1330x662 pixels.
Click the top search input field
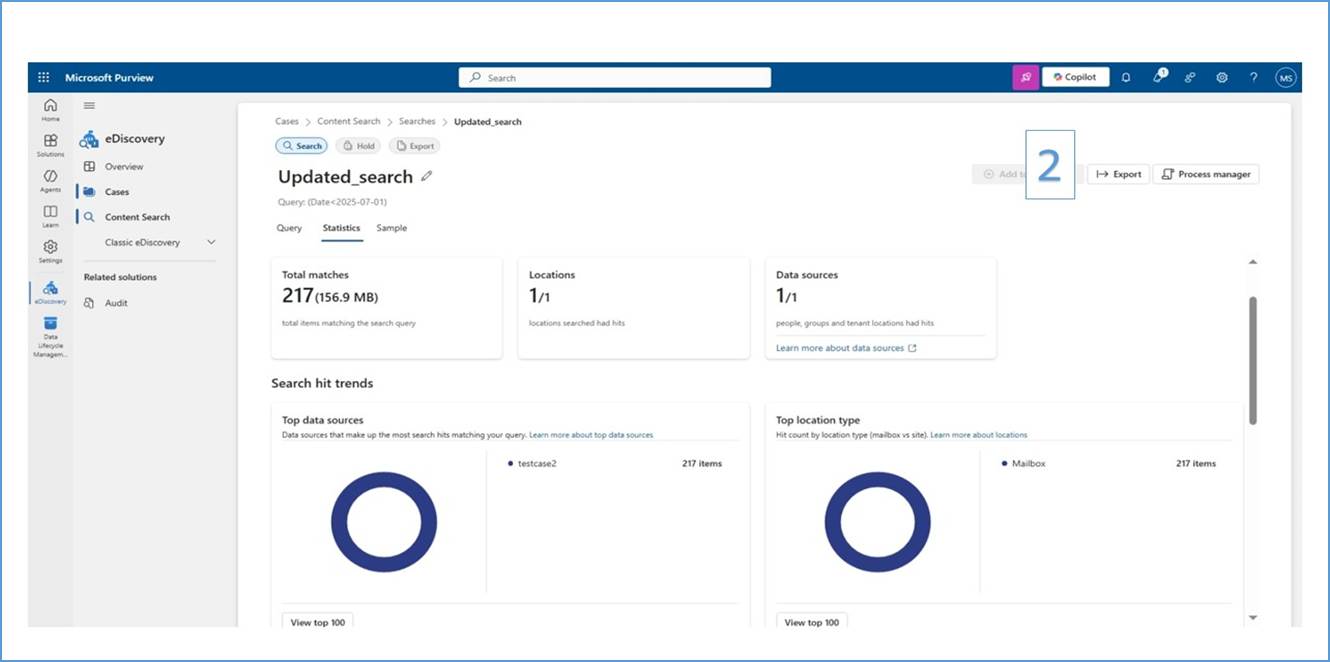pyautogui.click(x=615, y=78)
